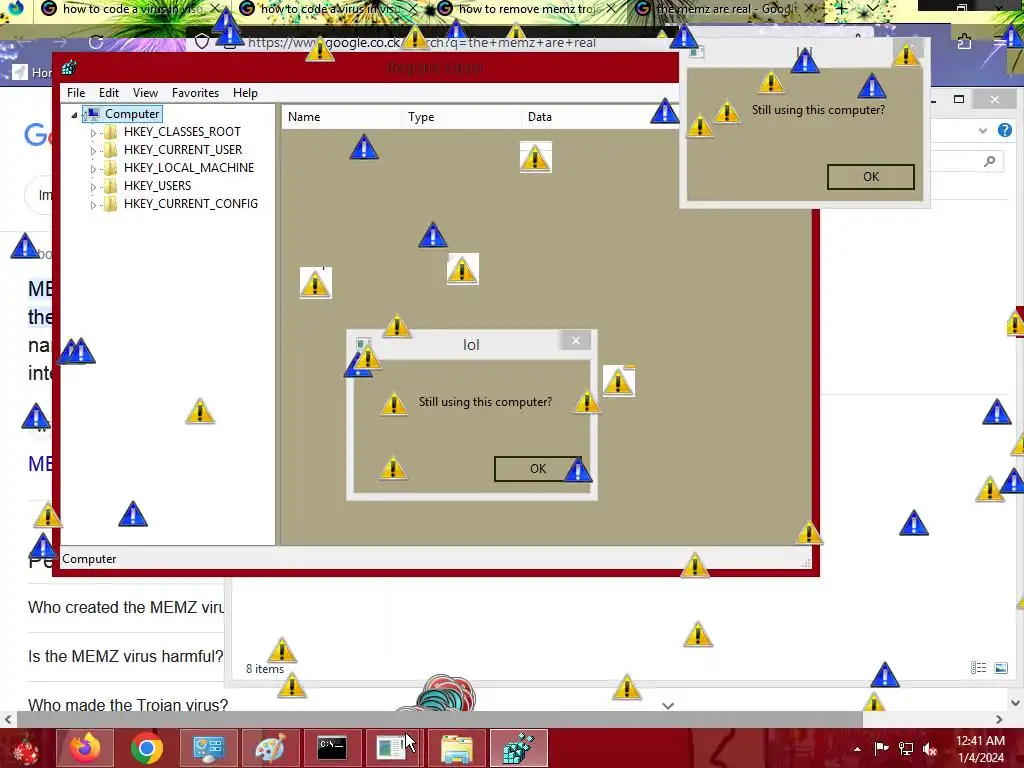Open the Favorites menu
The width and height of the screenshot is (1024, 768).
pos(195,93)
